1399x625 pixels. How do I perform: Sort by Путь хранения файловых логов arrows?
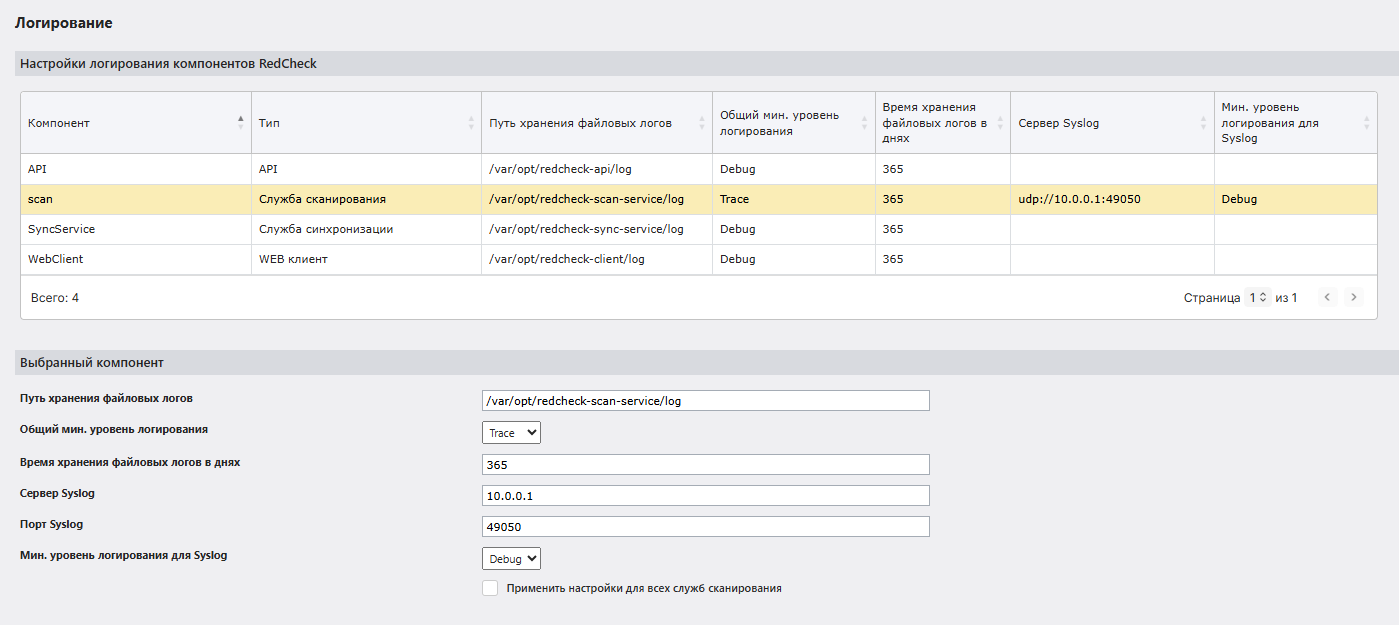pyautogui.click(x=702, y=122)
